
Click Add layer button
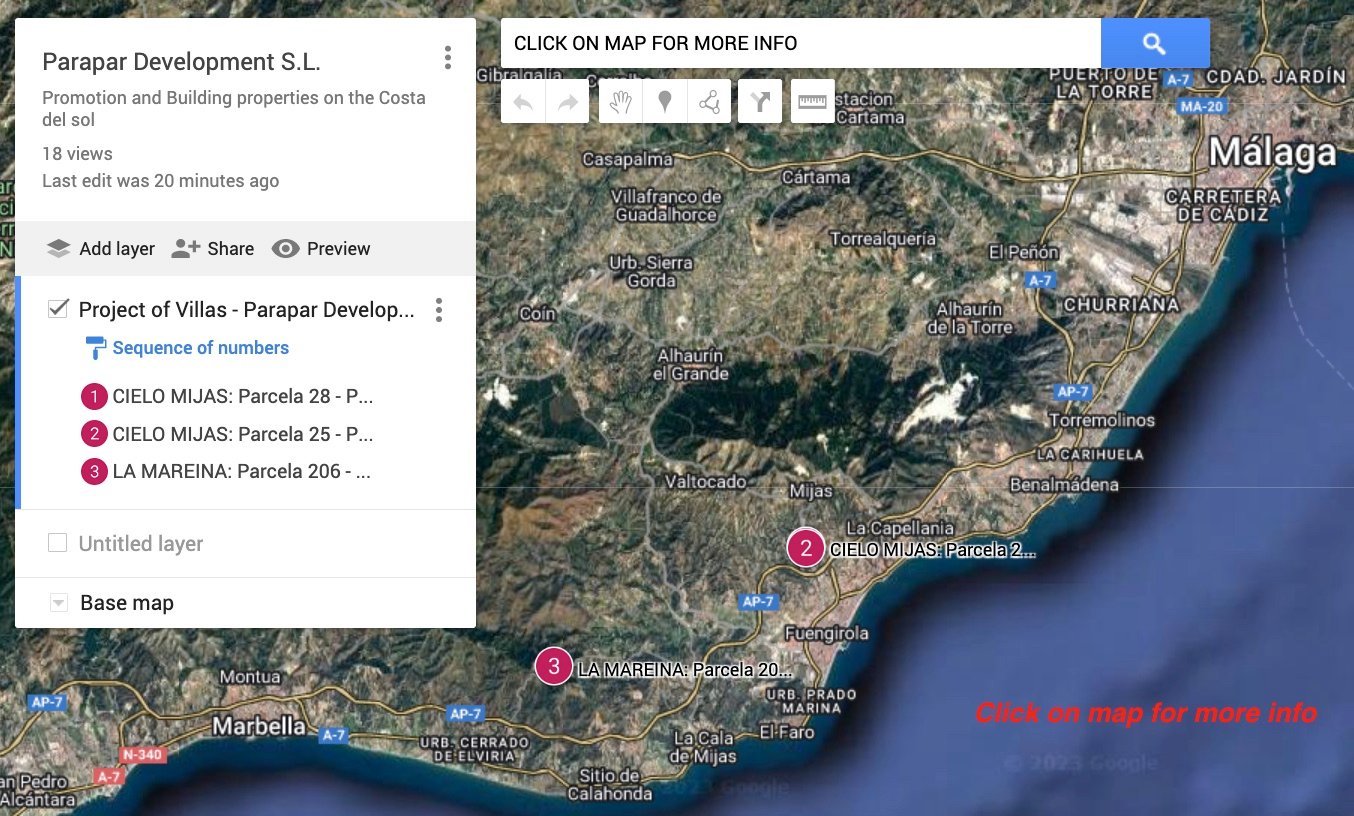click(x=100, y=249)
